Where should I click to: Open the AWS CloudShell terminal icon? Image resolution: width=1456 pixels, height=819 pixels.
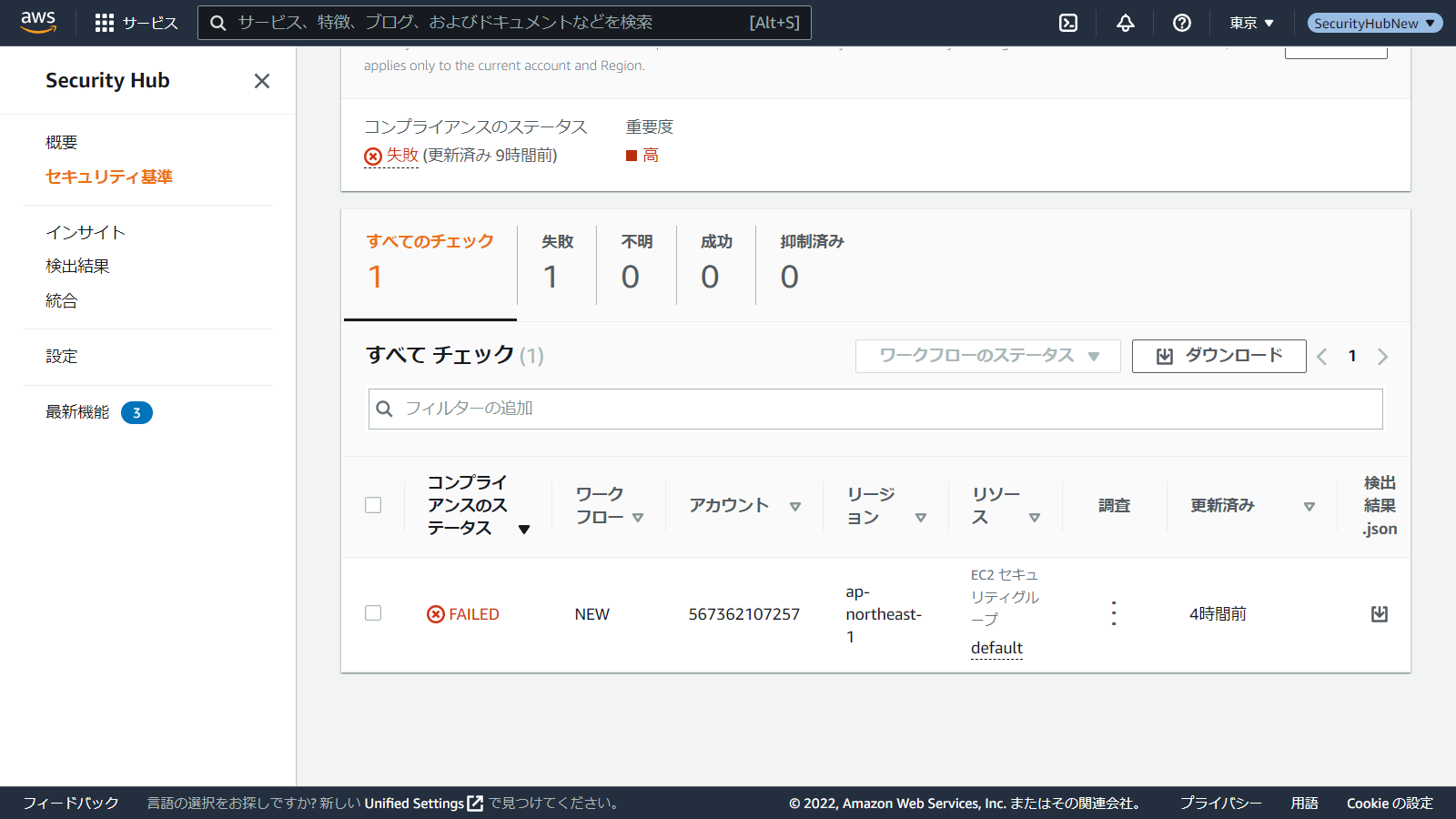coord(1068,23)
